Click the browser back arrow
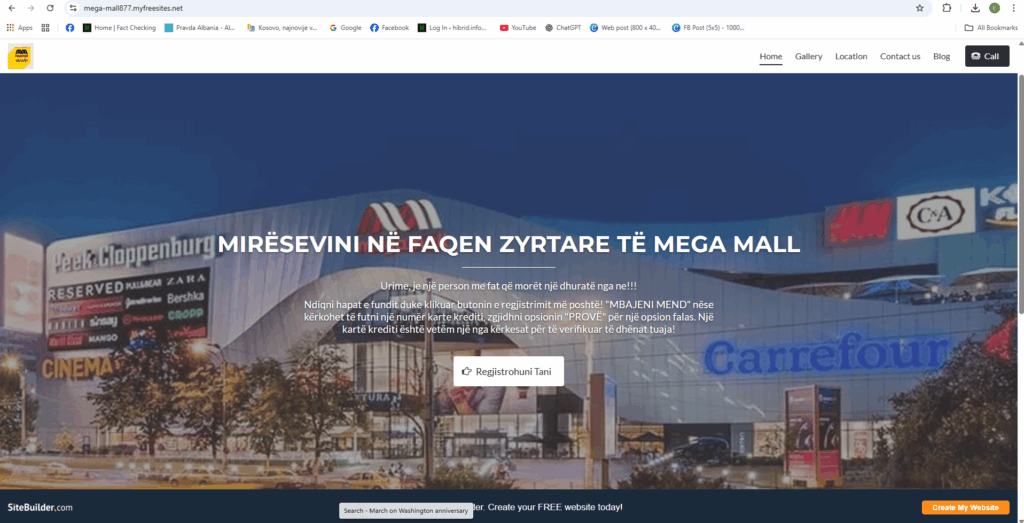The image size is (1024, 523). [x=12, y=8]
